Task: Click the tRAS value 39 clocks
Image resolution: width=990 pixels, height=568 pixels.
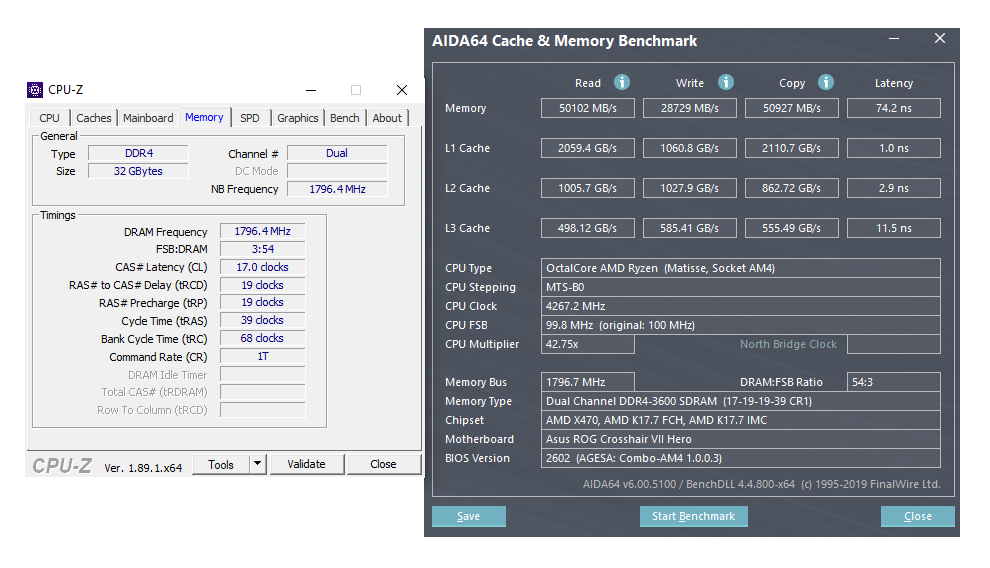Action: 263,320
